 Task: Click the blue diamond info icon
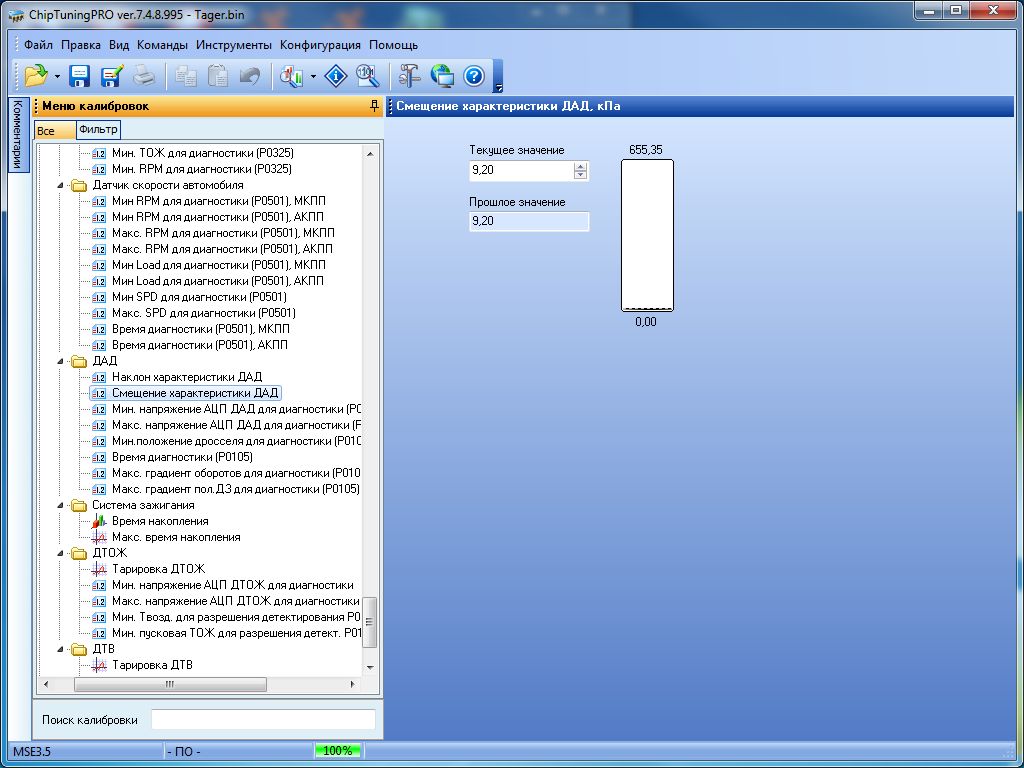[338, 75]
